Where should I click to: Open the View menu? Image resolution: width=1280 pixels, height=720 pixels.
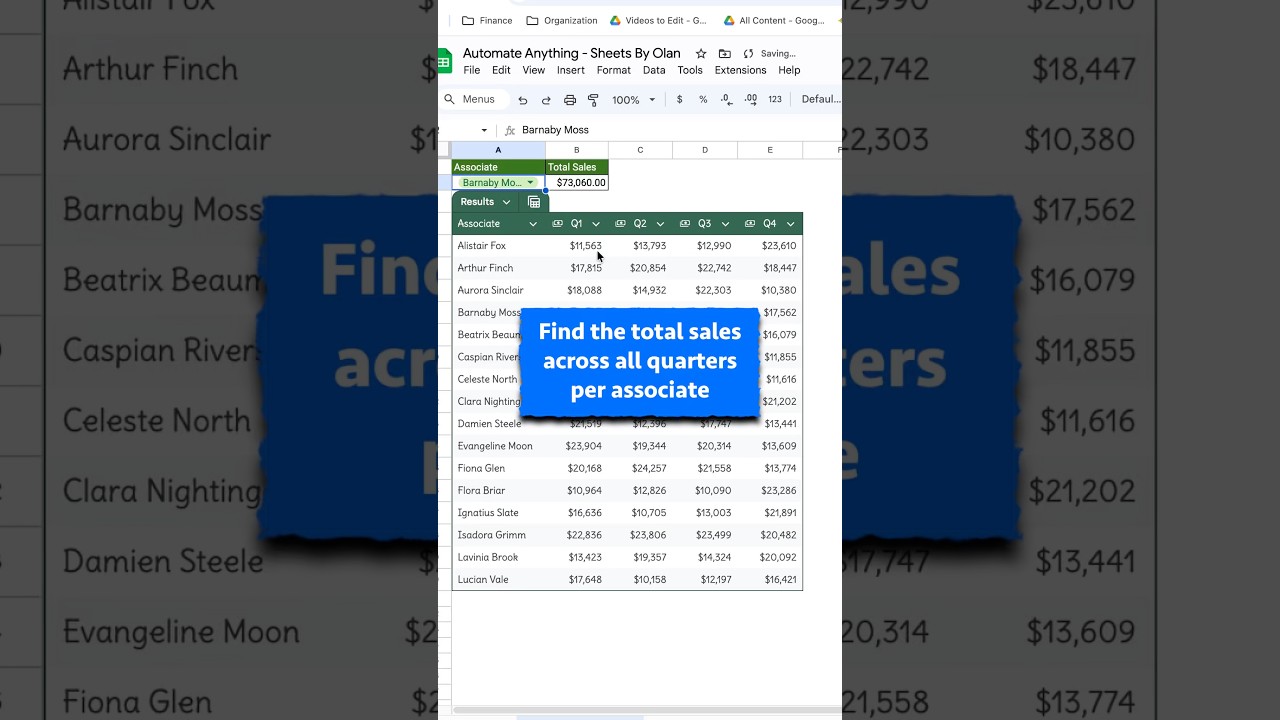[x=534, y=70]
